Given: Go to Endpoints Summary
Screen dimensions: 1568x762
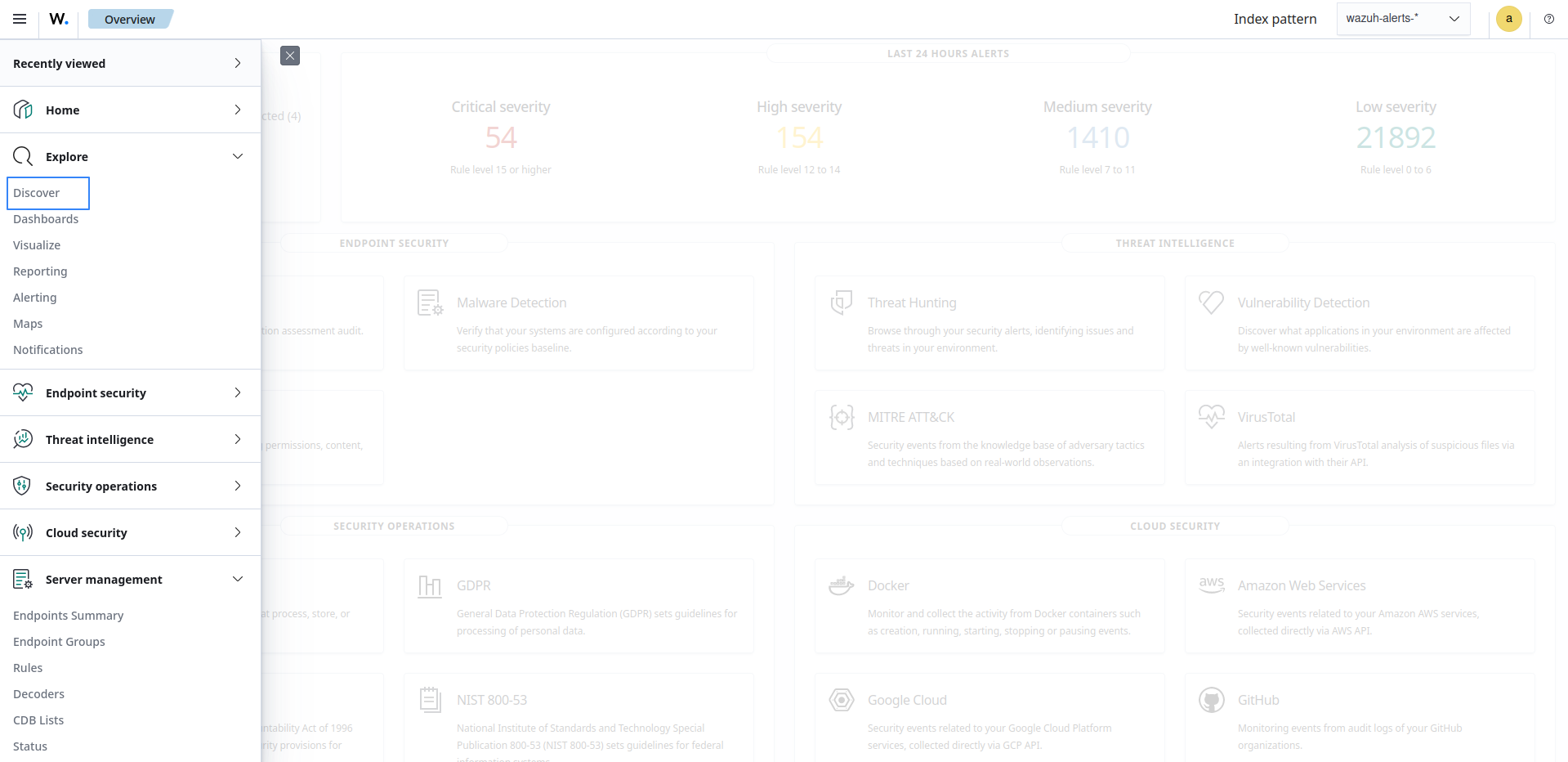Looking at the screenshot, I should (x=69, y=616).
